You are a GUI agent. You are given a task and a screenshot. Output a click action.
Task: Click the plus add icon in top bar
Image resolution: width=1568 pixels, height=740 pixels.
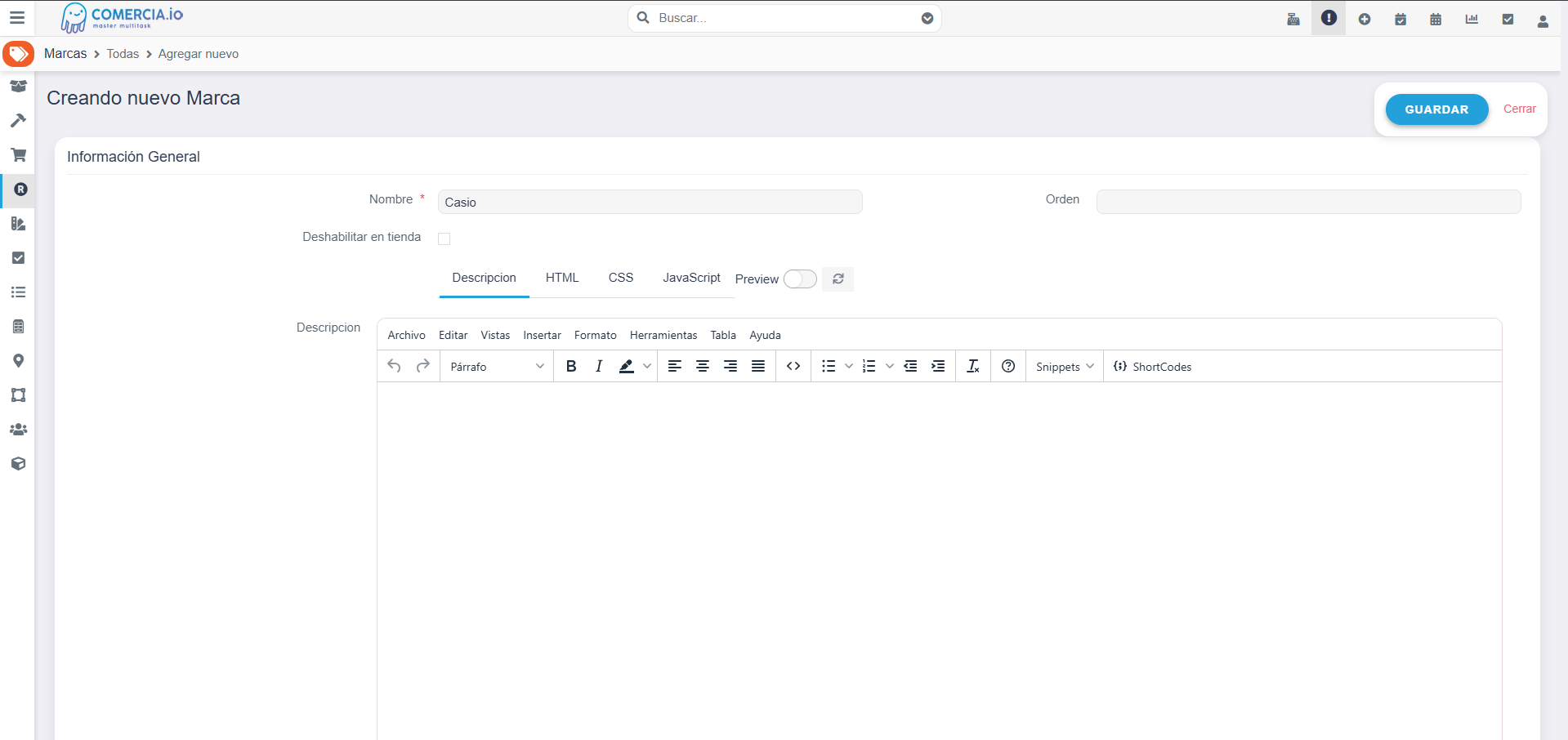coord(1365,19)
